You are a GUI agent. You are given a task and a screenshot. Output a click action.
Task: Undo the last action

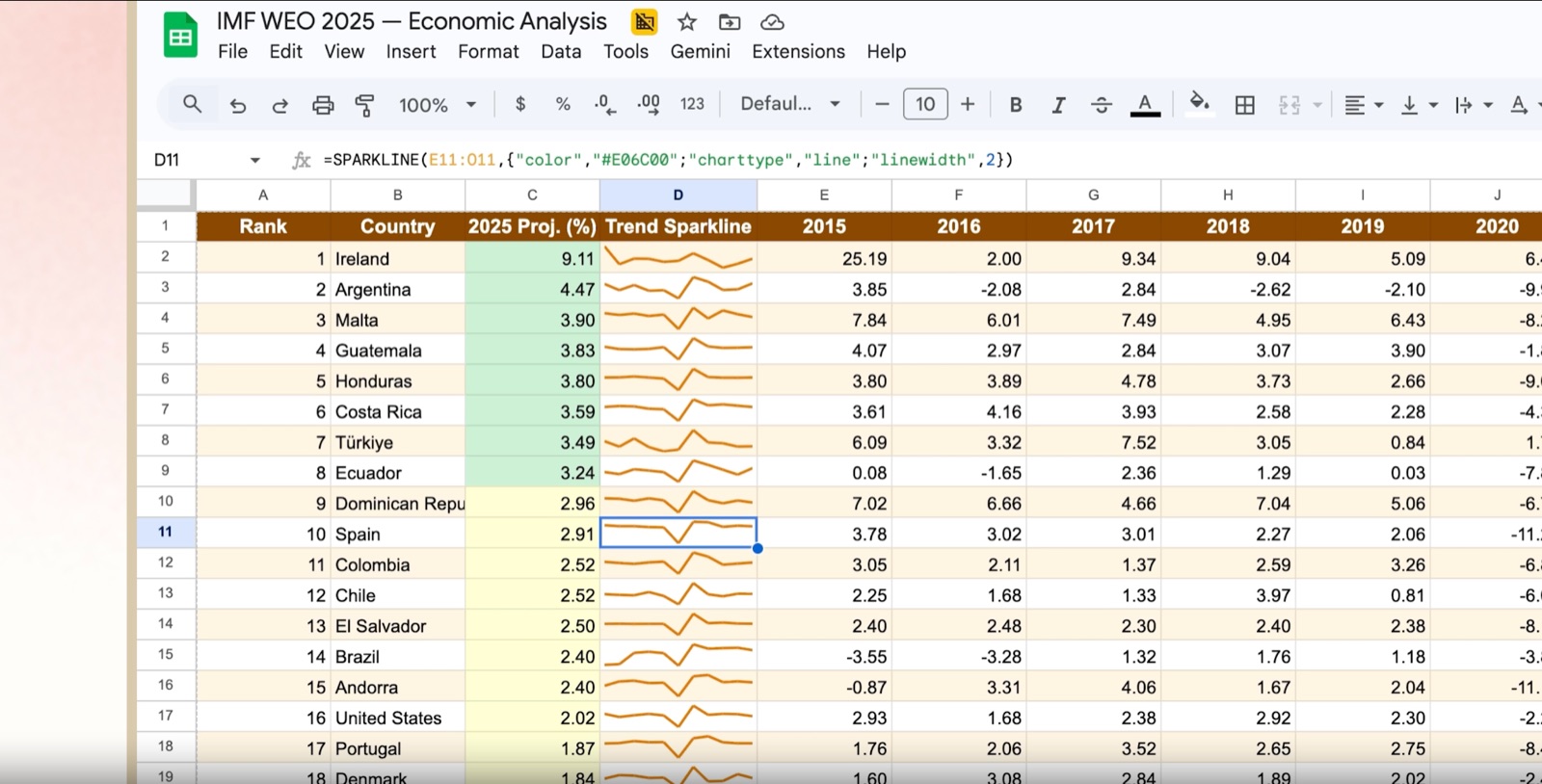click(237, 105)
